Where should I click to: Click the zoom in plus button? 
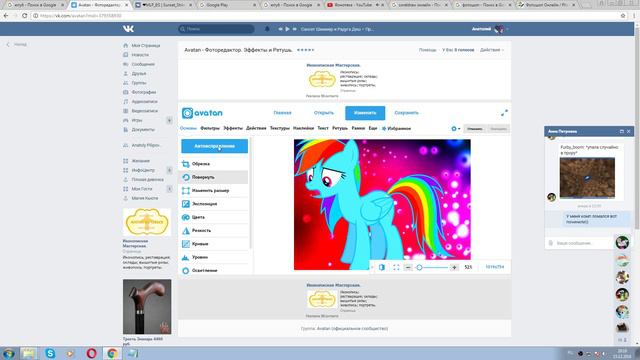(454, 267)
